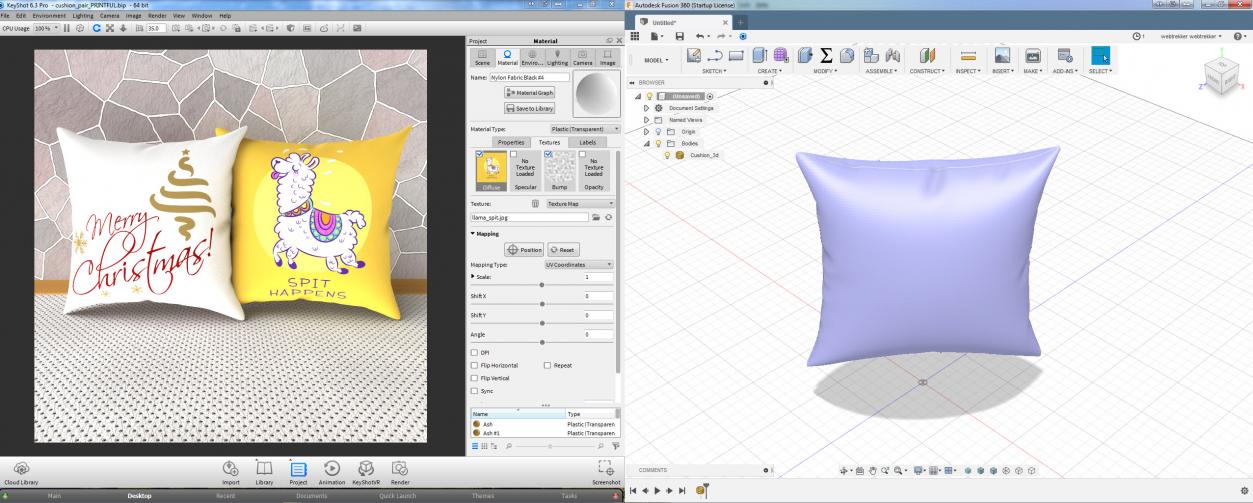Expand Named Views in Fusion browser
The height and width of the screenshot is (503, 1253).
(647, 119)
